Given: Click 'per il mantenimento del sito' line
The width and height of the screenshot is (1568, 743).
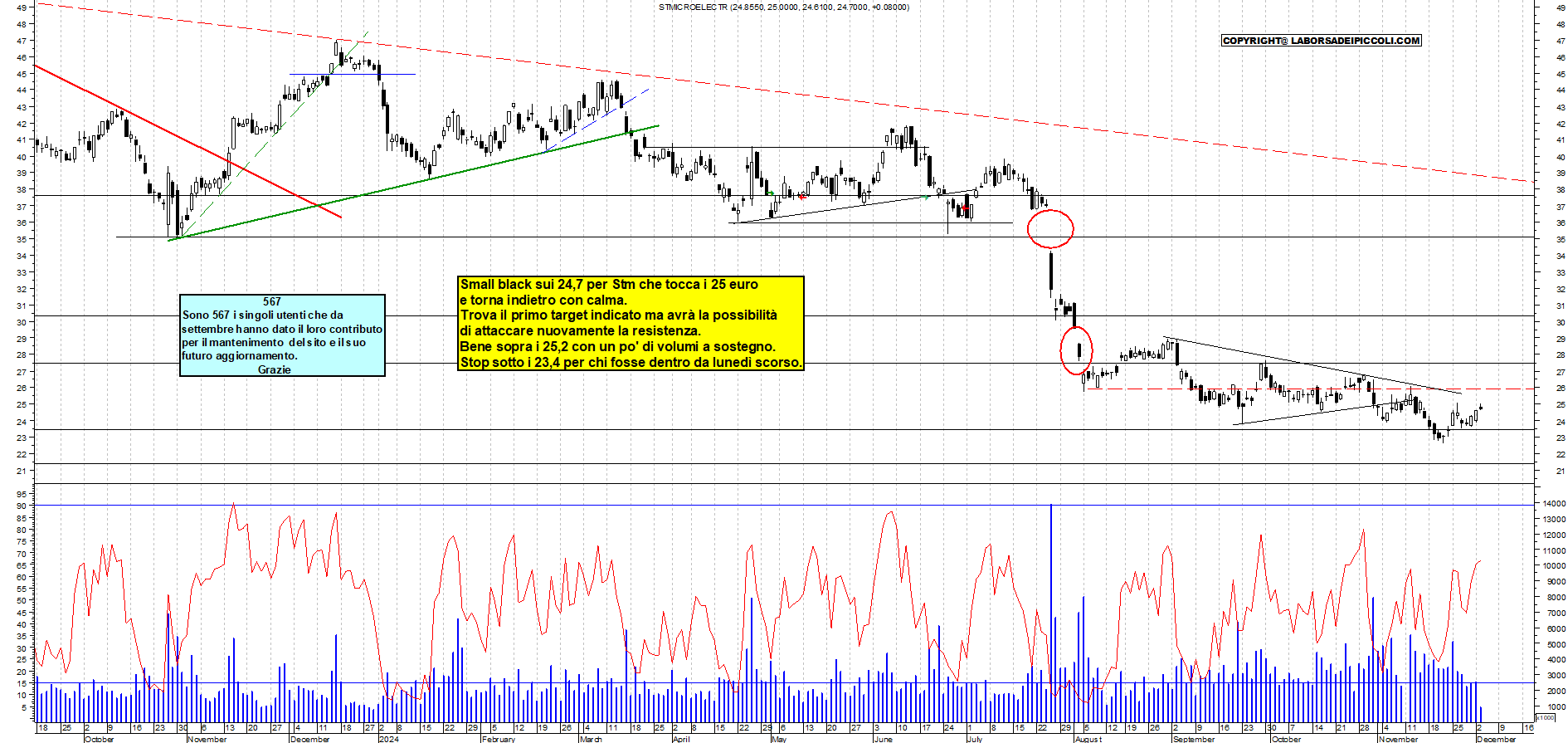Looking at the screenshot, I should pyautogui.click(x=274, y=342).
